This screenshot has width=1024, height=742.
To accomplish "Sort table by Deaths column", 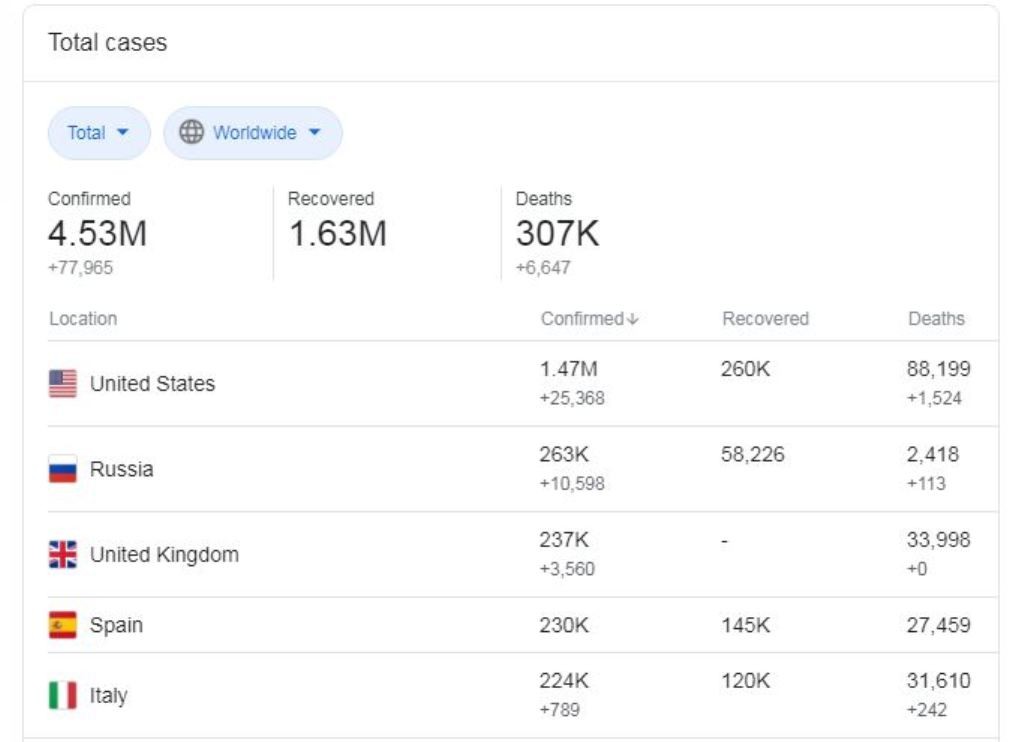I will 936,319.
